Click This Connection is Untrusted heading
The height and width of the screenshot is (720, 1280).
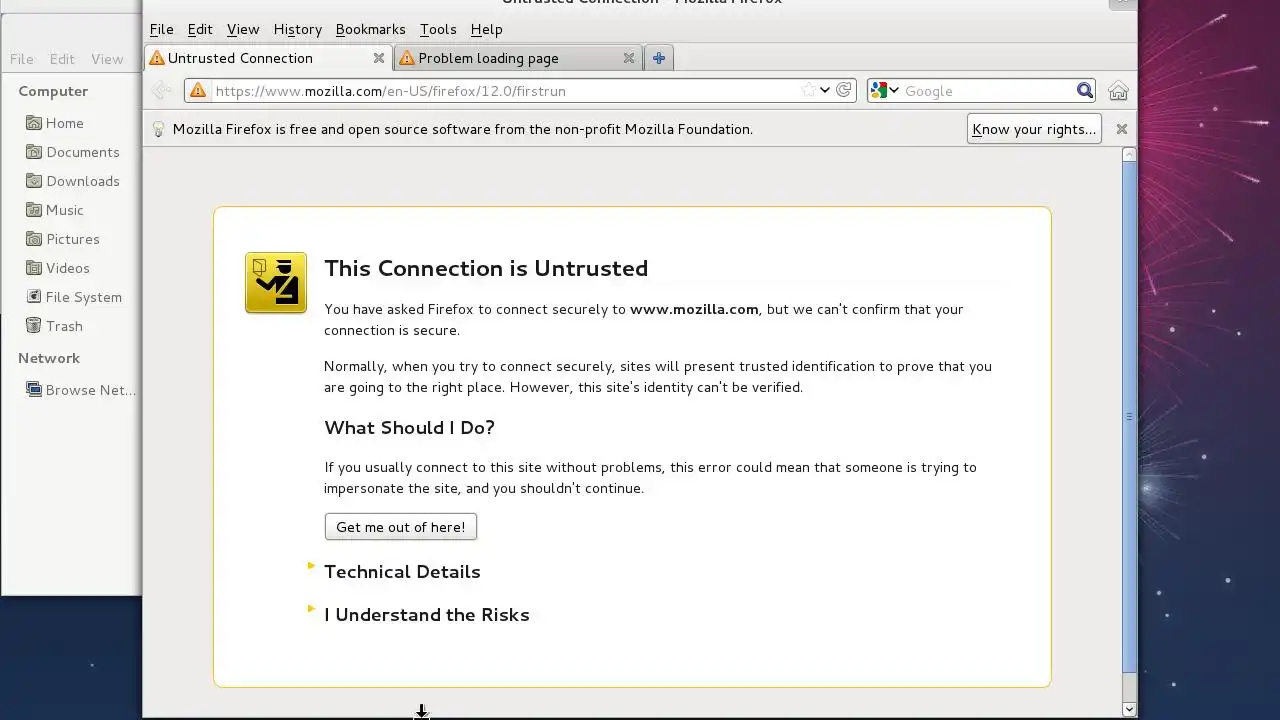click(486, 268)
